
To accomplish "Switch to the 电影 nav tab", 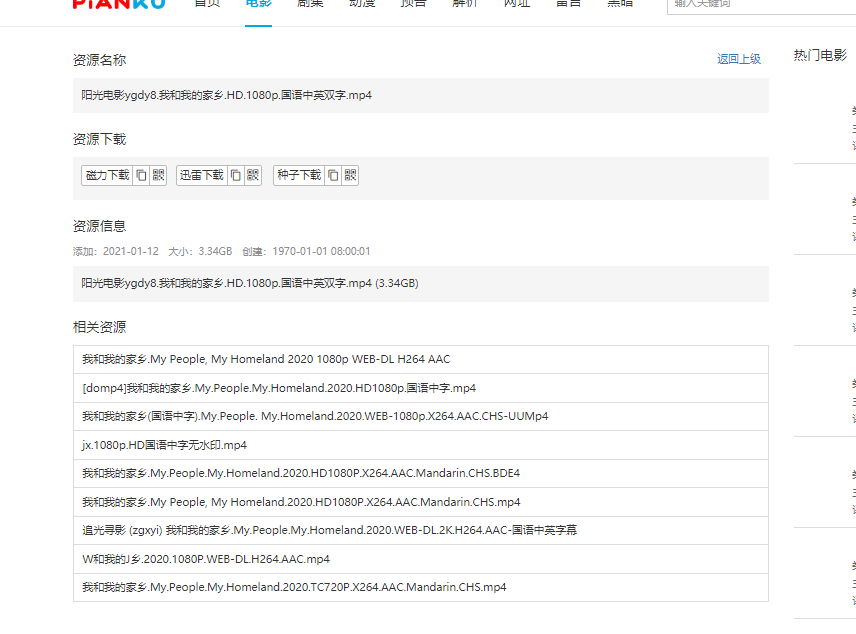I will (258, 4).
